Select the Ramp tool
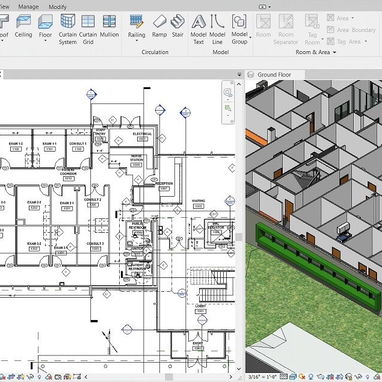382x382 pixels. point(159,26)
